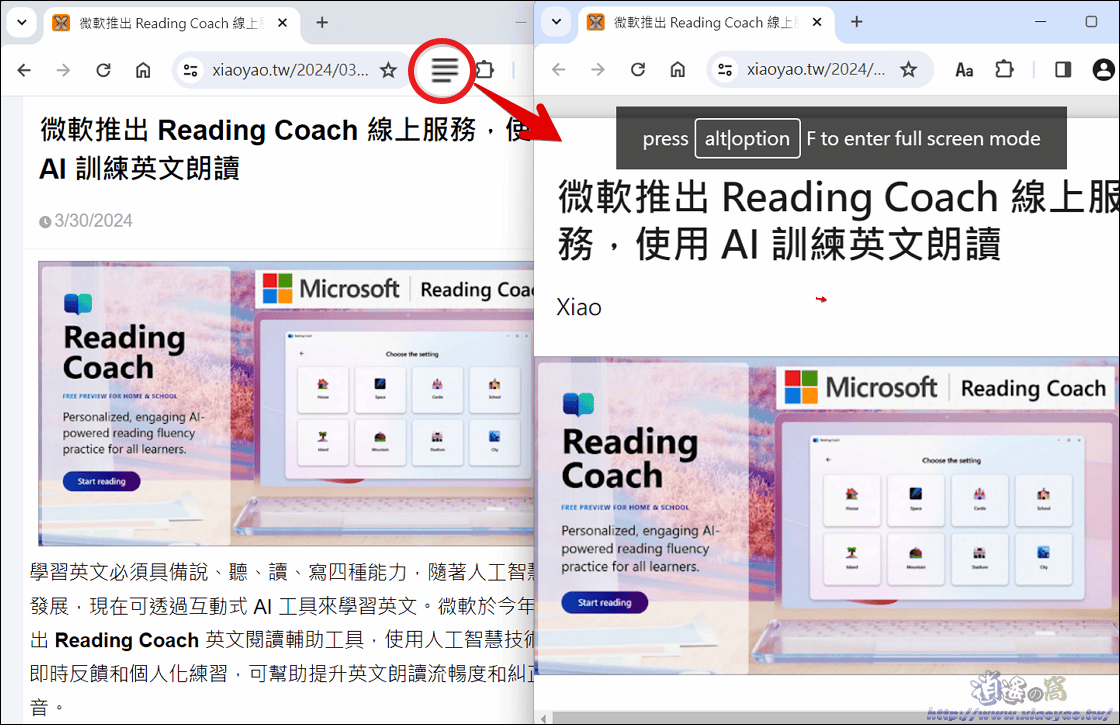Open the profile avatar in right window

[1104, 69]
